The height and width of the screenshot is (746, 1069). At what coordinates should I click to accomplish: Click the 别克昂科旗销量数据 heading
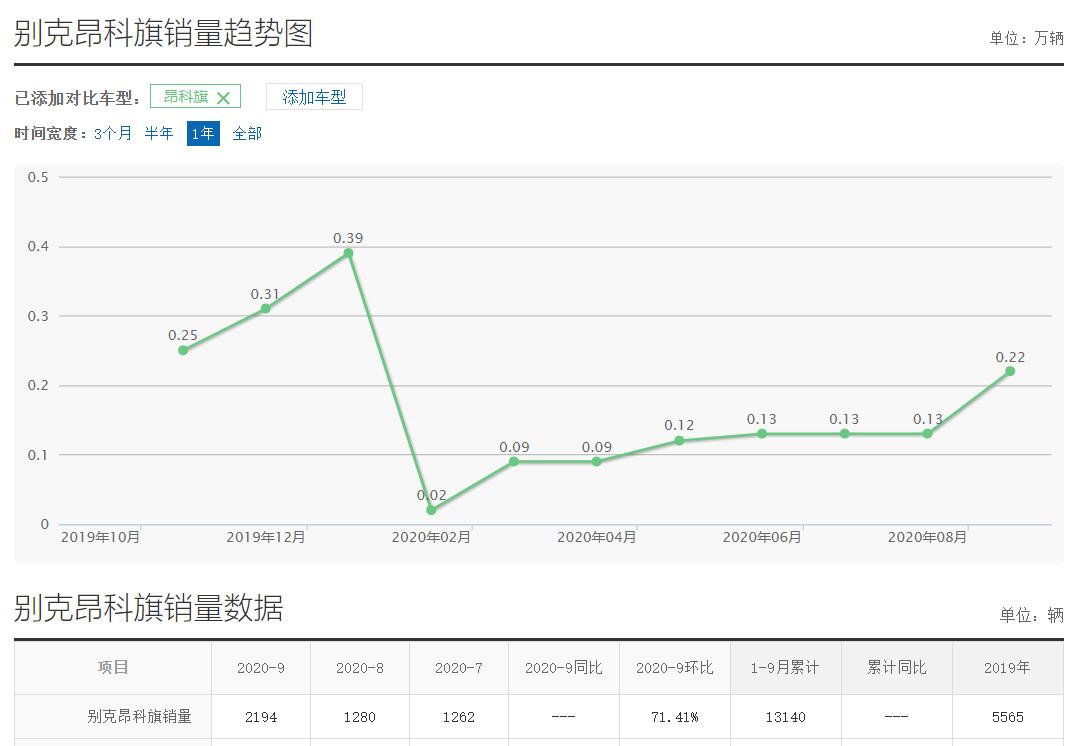pyautogui.click(x=148, y=608)
